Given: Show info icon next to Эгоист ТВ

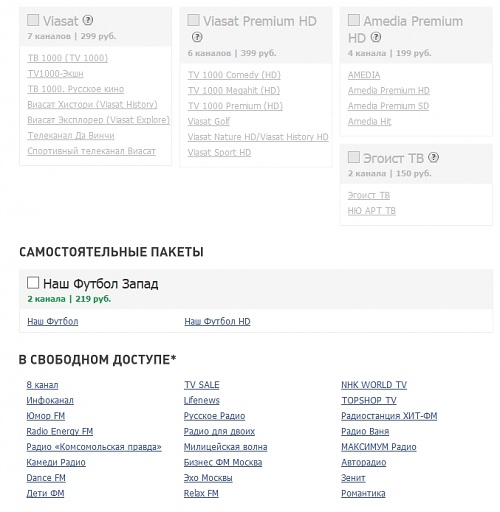Looking at the screenshot, I should [x=433, y=157].
